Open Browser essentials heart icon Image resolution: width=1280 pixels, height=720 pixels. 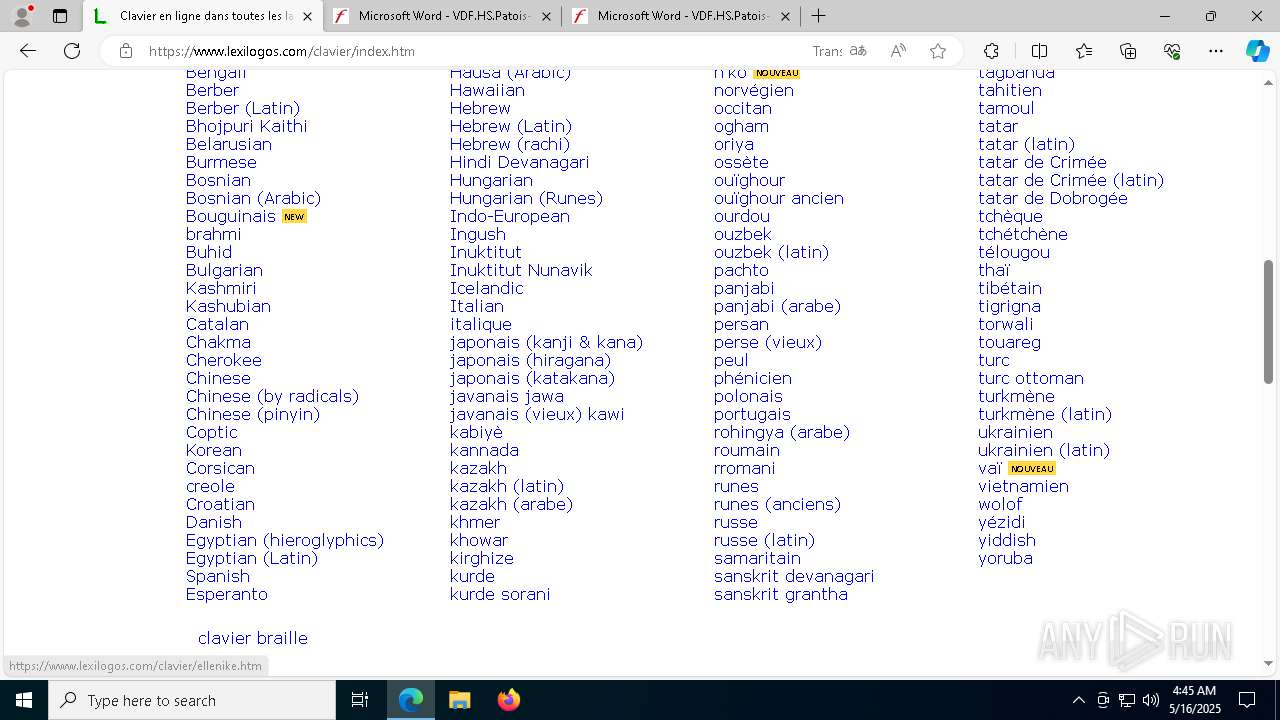1172,51
